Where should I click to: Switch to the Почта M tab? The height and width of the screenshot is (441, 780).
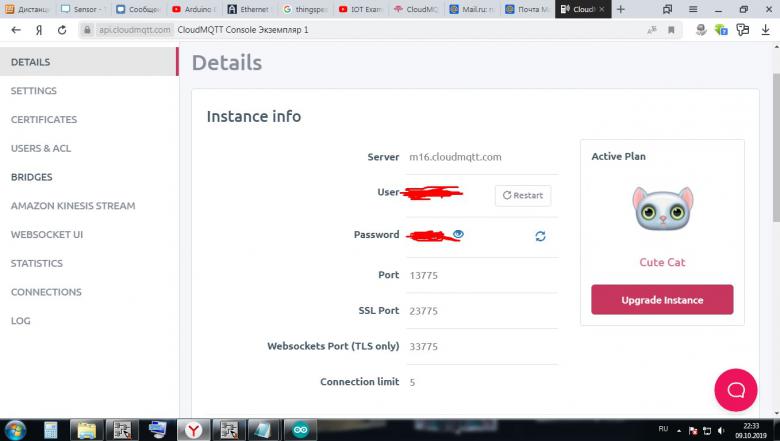pos(528,9)
